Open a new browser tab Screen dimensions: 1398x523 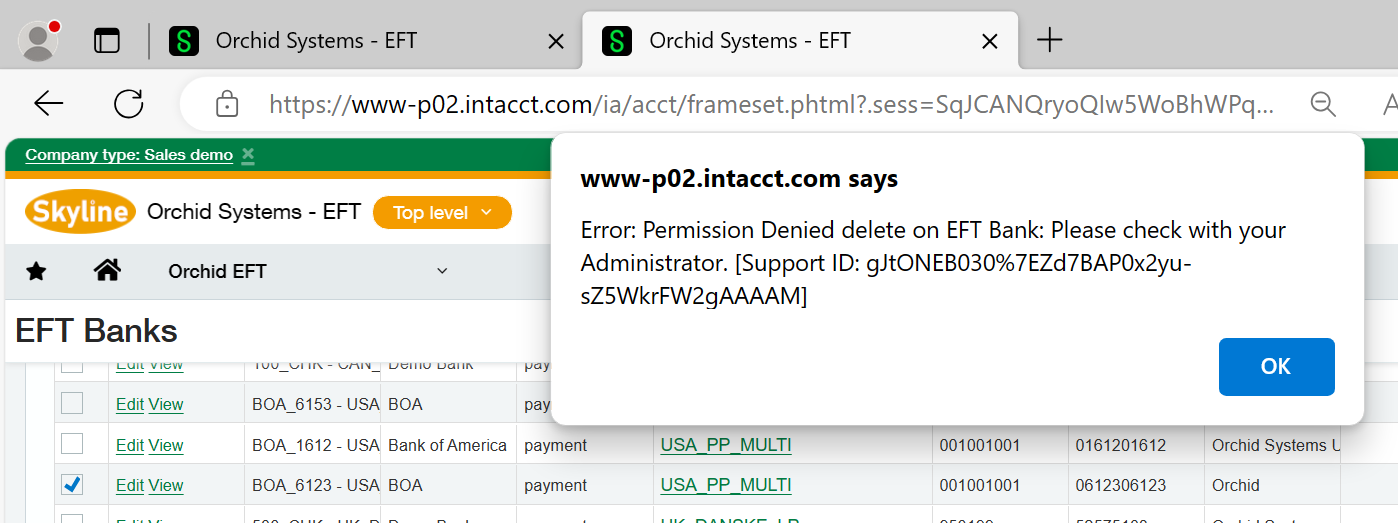(x=1049, y=40)
